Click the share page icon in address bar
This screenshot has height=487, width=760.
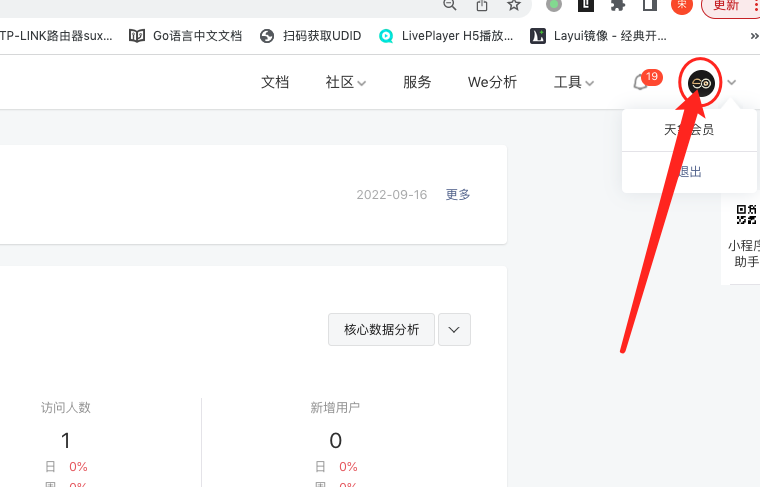coord(482,5)
